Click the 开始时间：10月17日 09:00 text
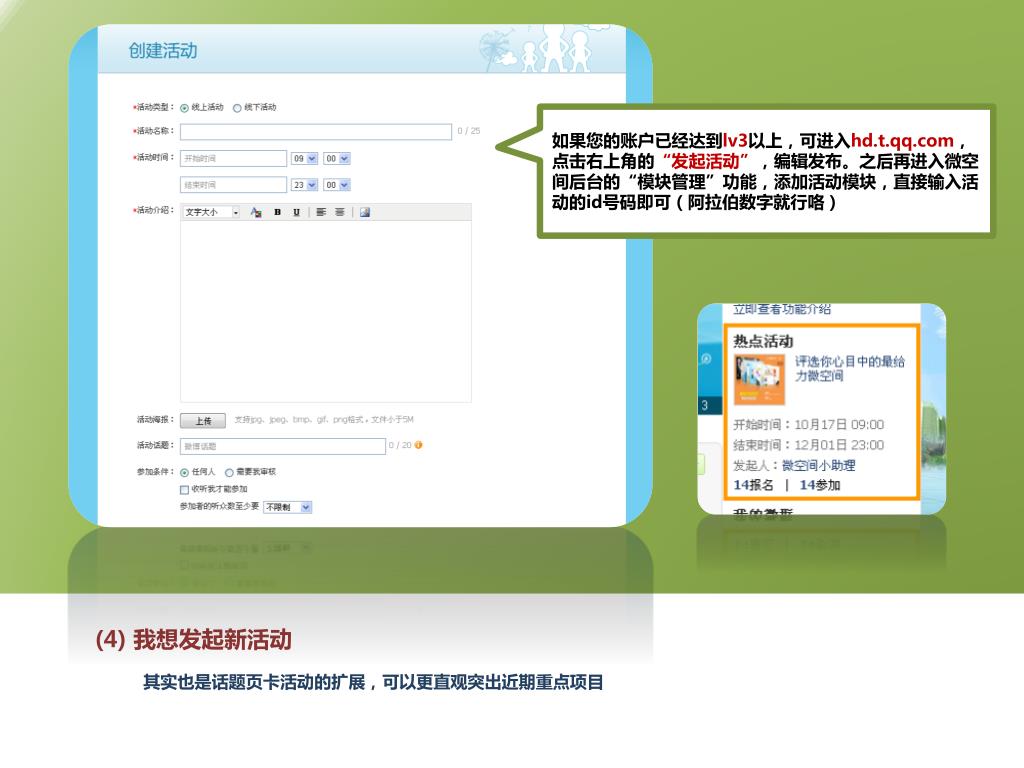This screenshot has width=1024, height=768. 808,425
